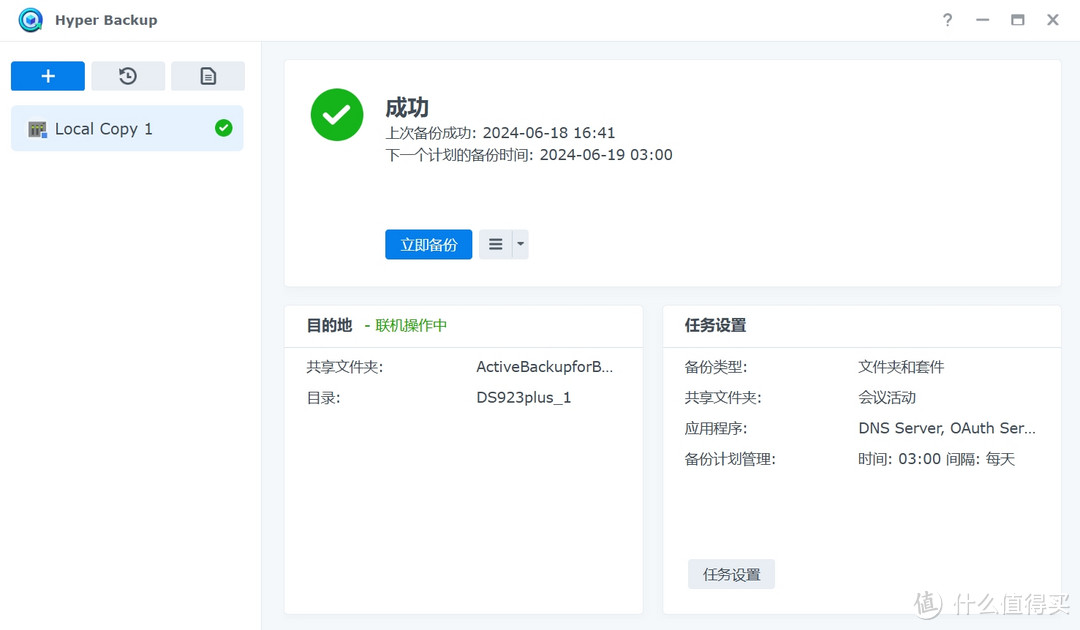Click the green success checkmark icon
This screenshot has width=1080, height=630.
[336, 115]
